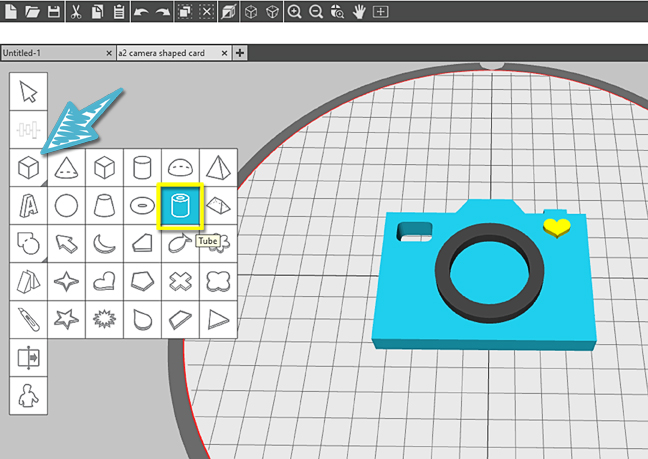
Task: Select the Pan hand tool
Action: click(x=359, y=12)
